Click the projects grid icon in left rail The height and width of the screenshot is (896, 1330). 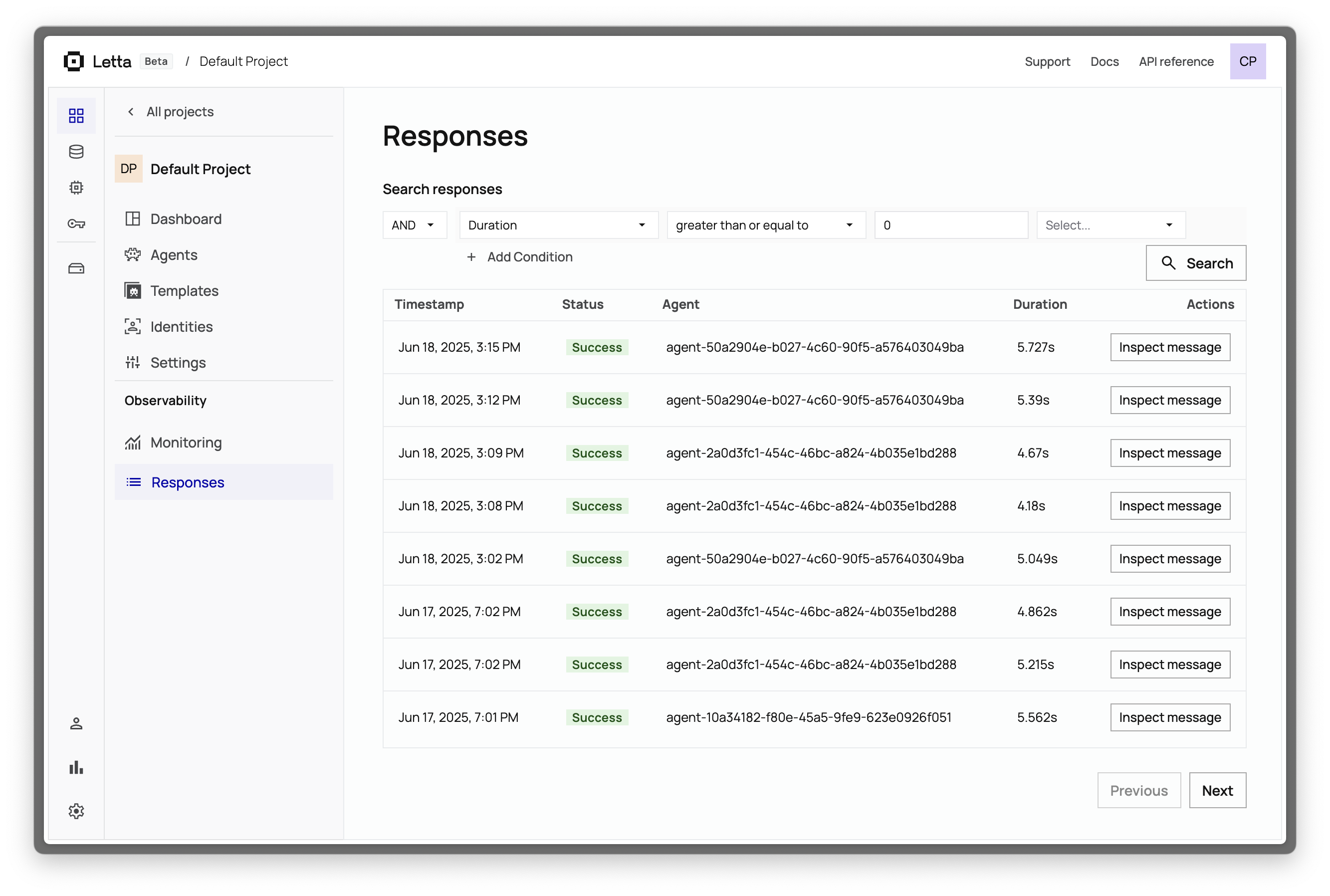[x=76, y=116]
